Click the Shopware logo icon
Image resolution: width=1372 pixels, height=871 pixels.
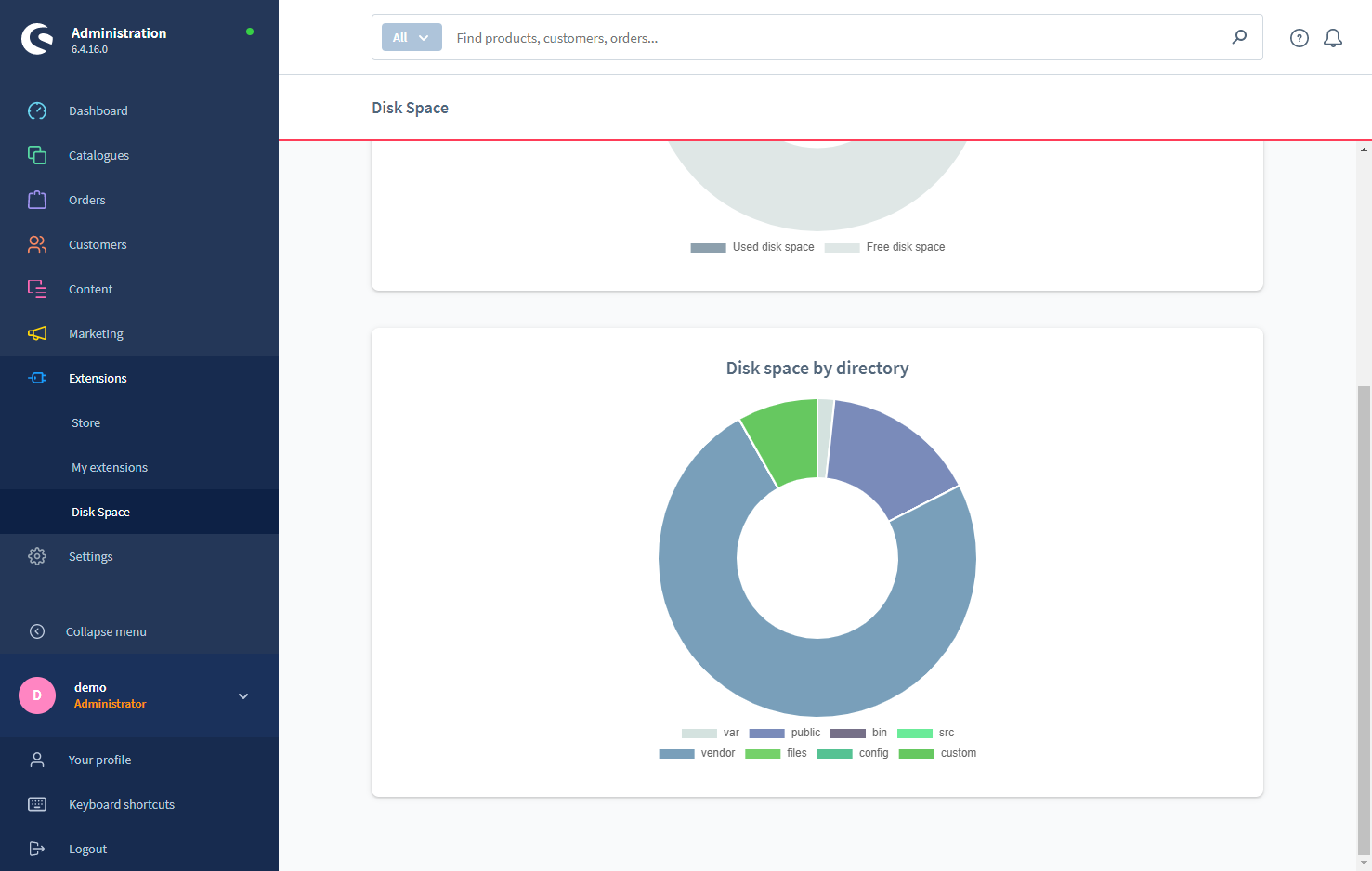point(37,39)
